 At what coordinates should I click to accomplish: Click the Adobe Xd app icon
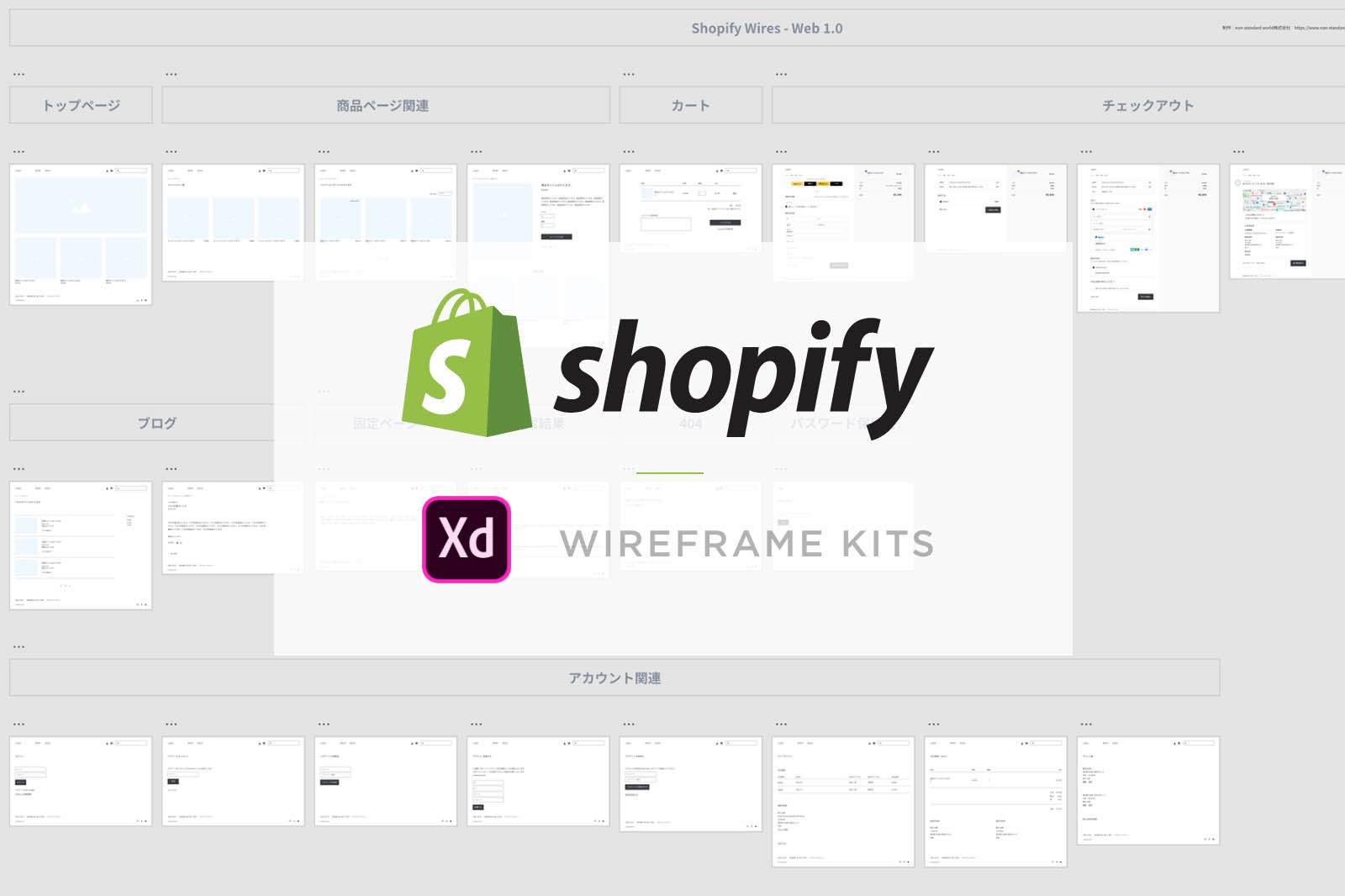[x=467, y=539]
